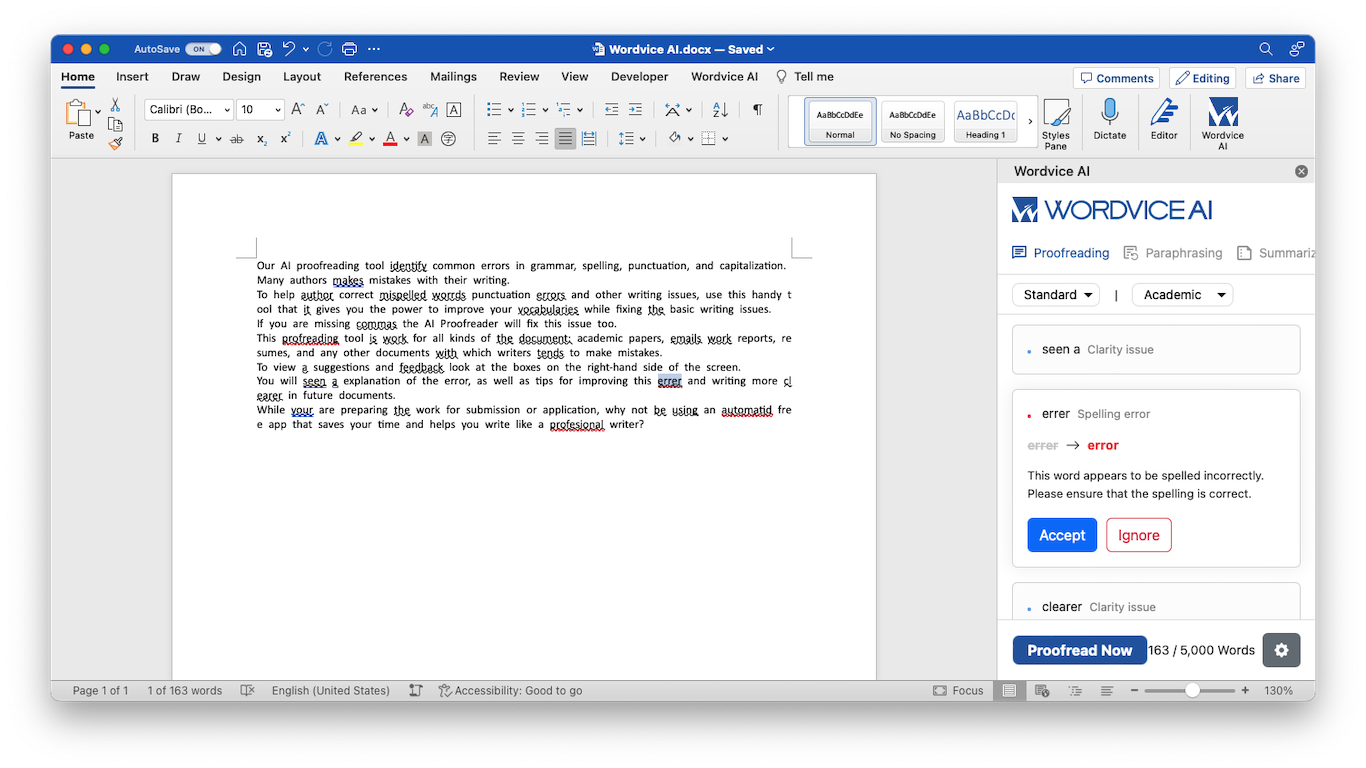
Task: Activate the Format Painter brush
Action: tap(115, 143)
